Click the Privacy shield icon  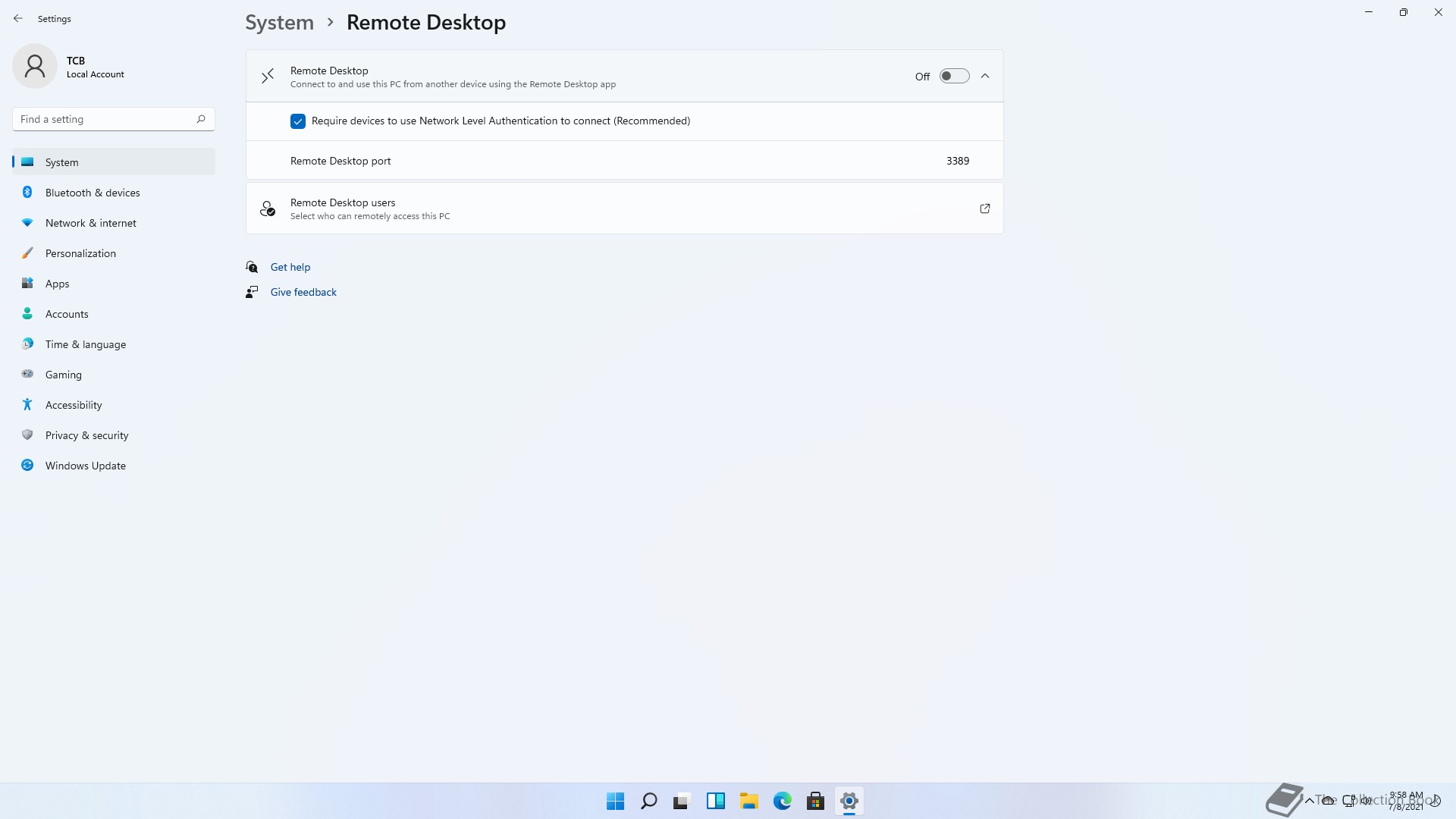[27, 435]
